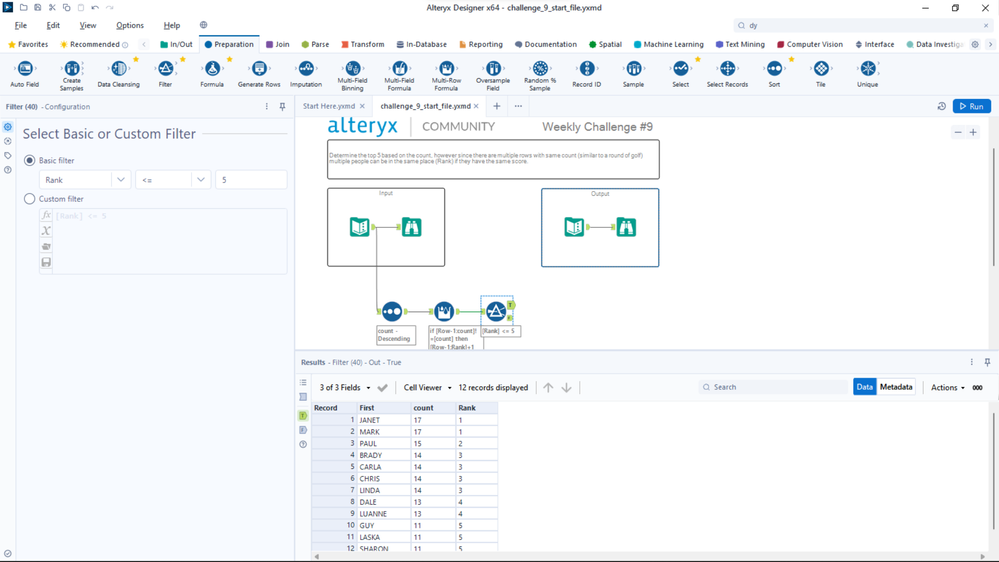The width and height of the screenshot is (999, 562).
Task: Pick the Multi-Row Formula tool
Action: tap(446, 69)
